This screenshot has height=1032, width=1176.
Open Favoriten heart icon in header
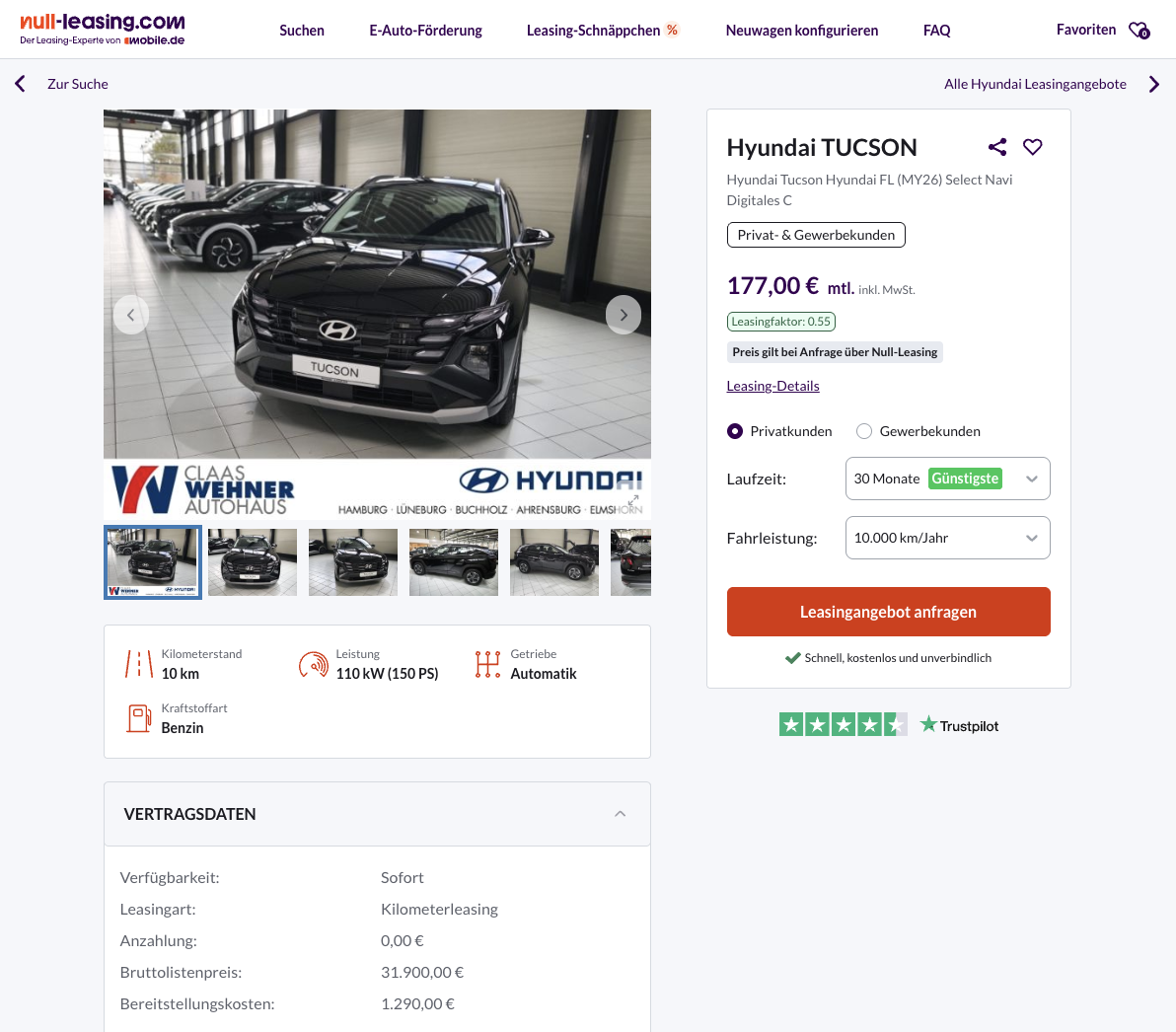(1139, 30)
